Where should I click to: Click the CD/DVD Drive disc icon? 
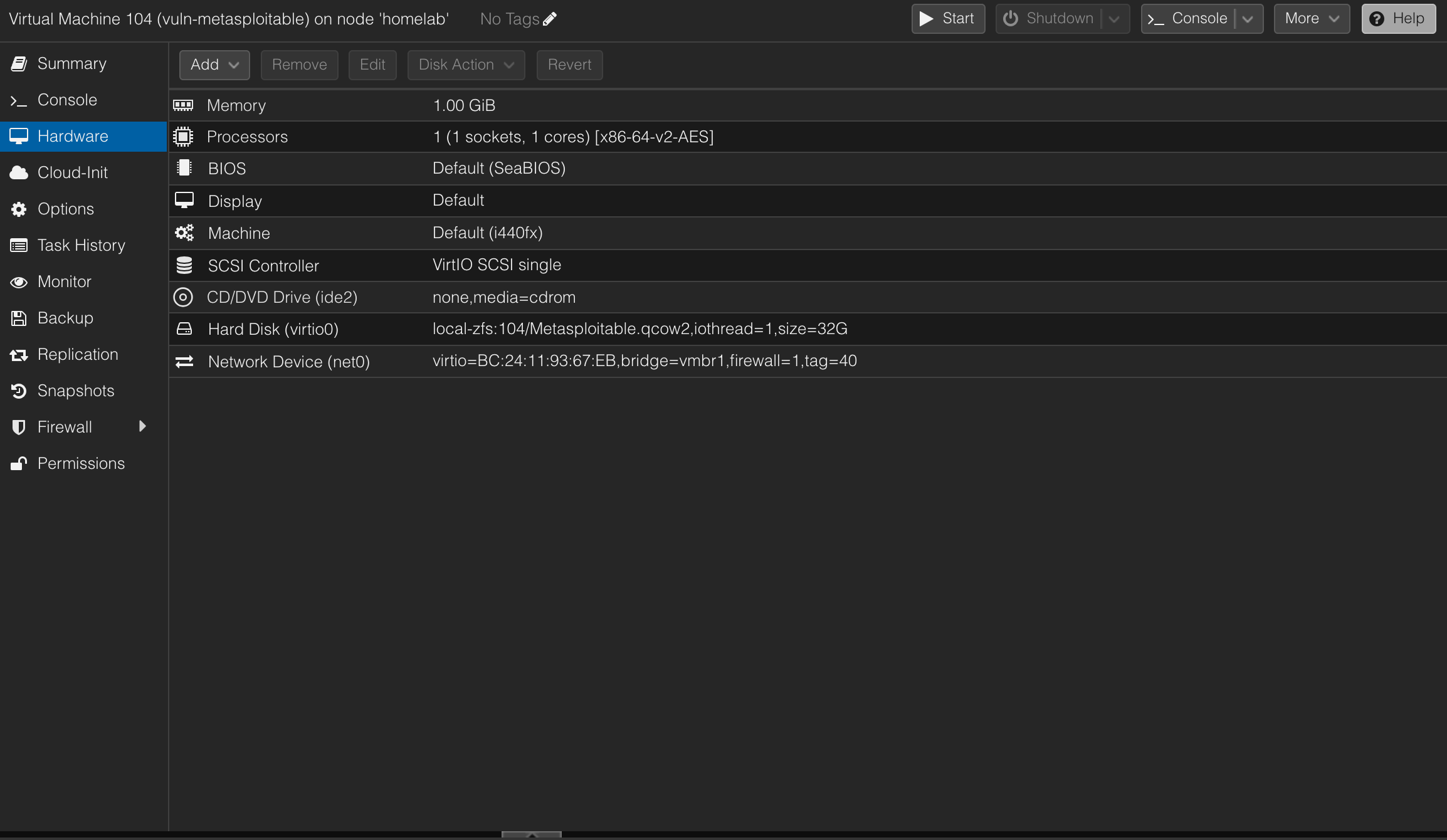point(183,297)
